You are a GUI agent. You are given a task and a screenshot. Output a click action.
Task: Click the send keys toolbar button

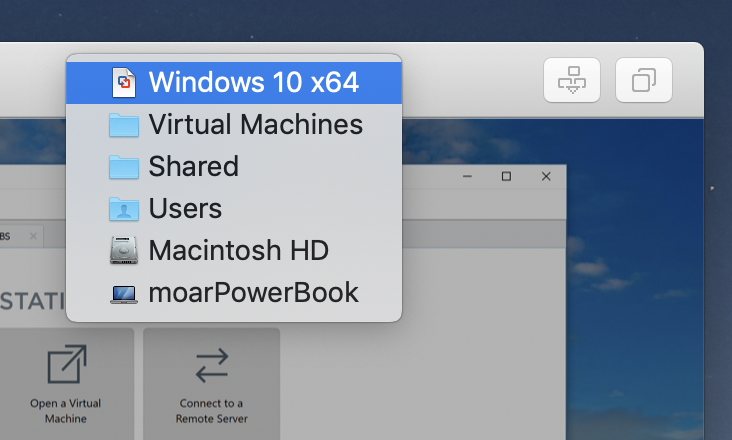571,80
